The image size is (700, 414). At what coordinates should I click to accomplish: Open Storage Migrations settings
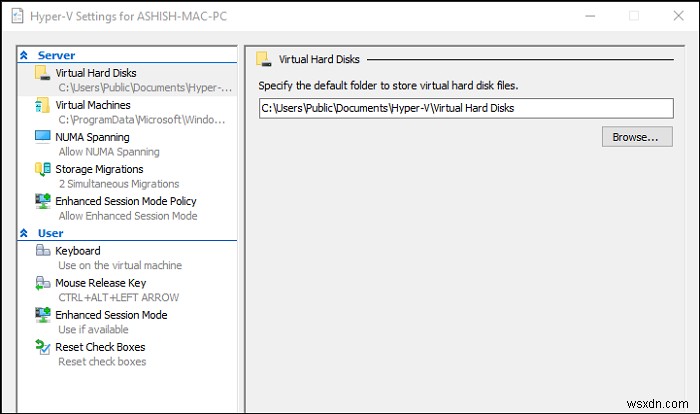99,169
